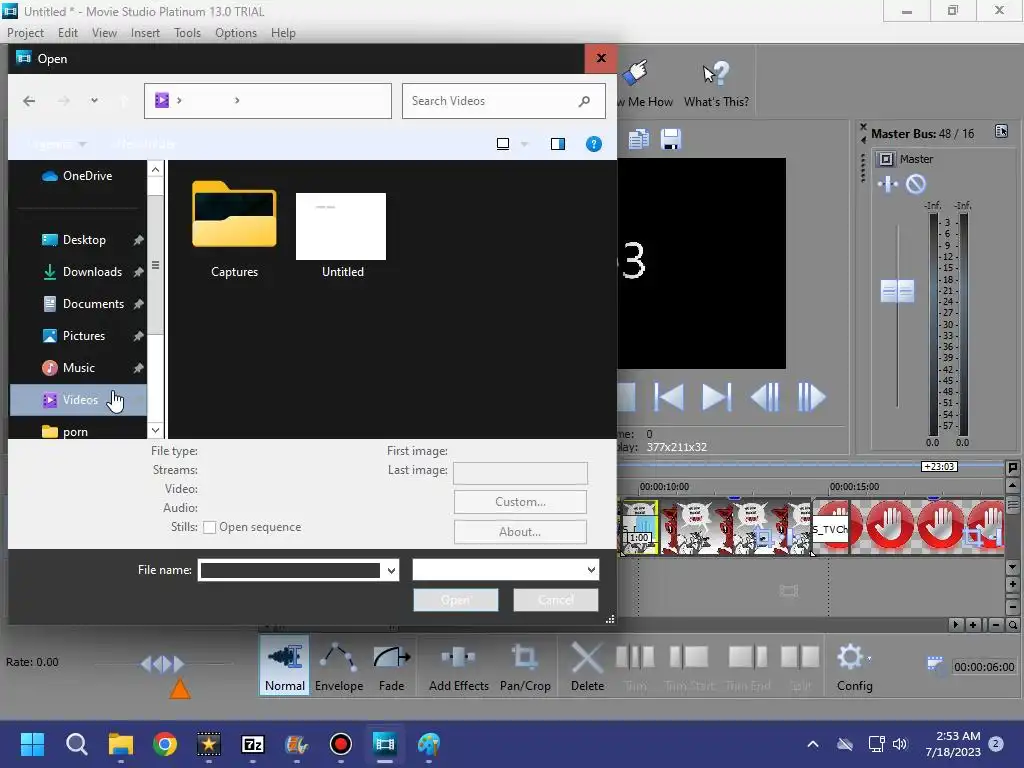
Task: Adjust the Master volume fader
Action: [897, 291]
